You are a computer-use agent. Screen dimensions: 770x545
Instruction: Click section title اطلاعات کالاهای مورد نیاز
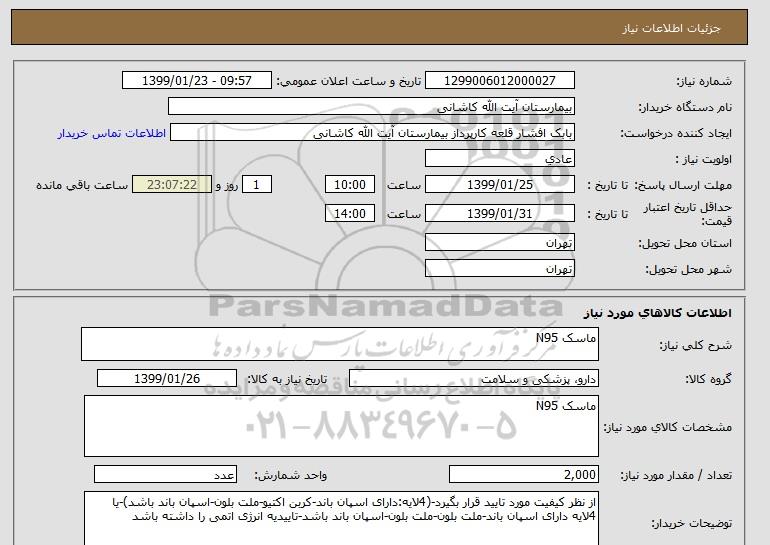(657, 313)
